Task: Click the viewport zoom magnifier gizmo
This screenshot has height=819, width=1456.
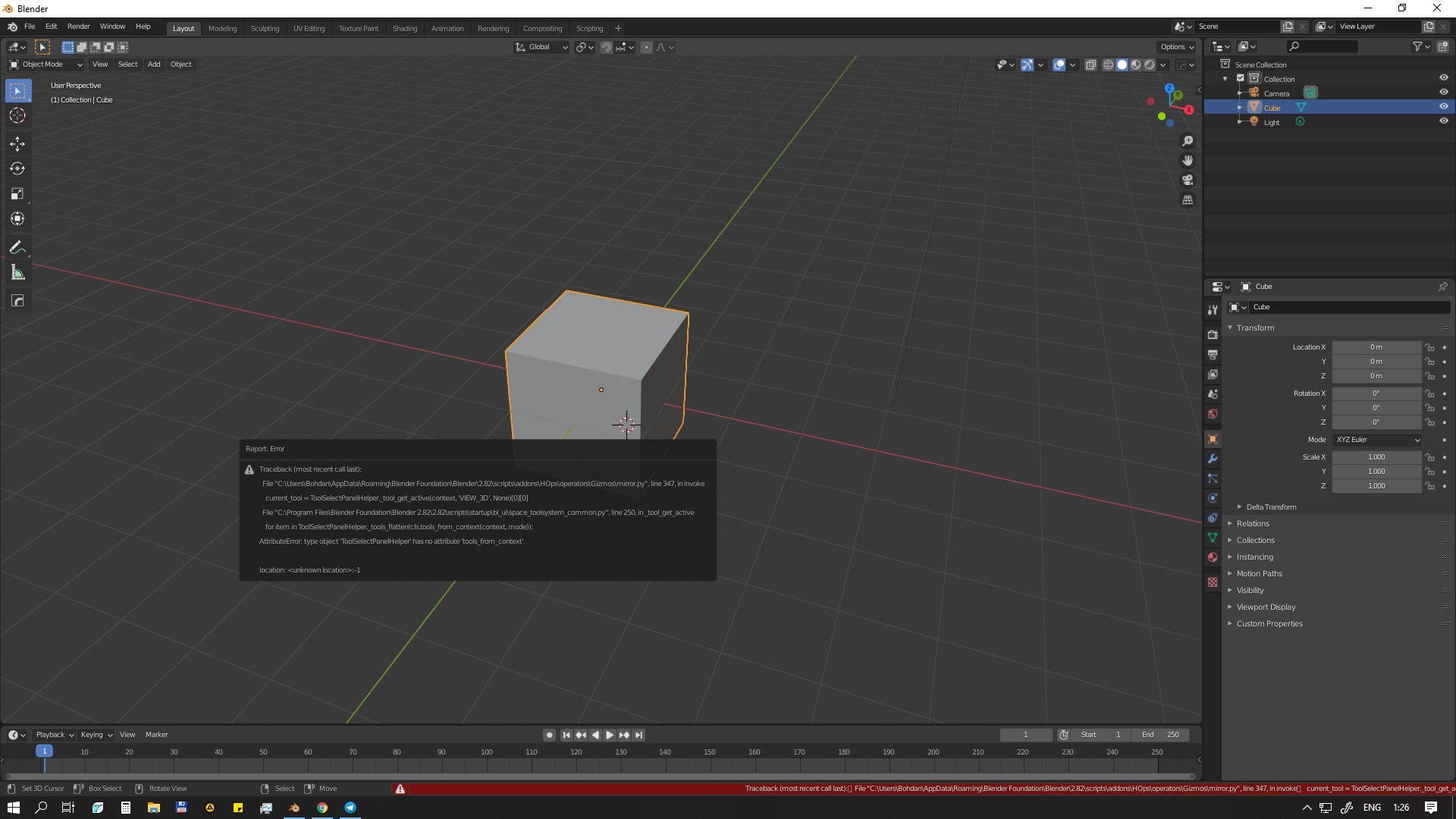Action: [1188, 141]
